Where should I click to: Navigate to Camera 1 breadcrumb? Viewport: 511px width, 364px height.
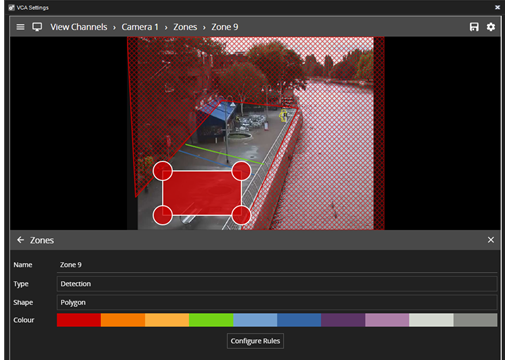[140, 27]
